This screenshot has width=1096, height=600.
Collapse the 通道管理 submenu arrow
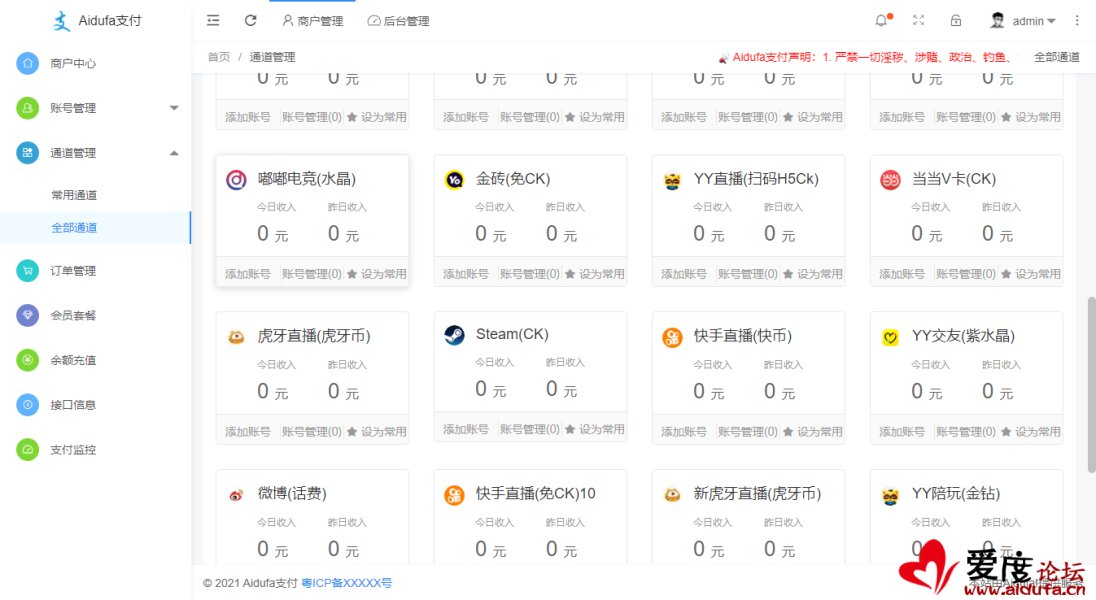click(174, 152)
